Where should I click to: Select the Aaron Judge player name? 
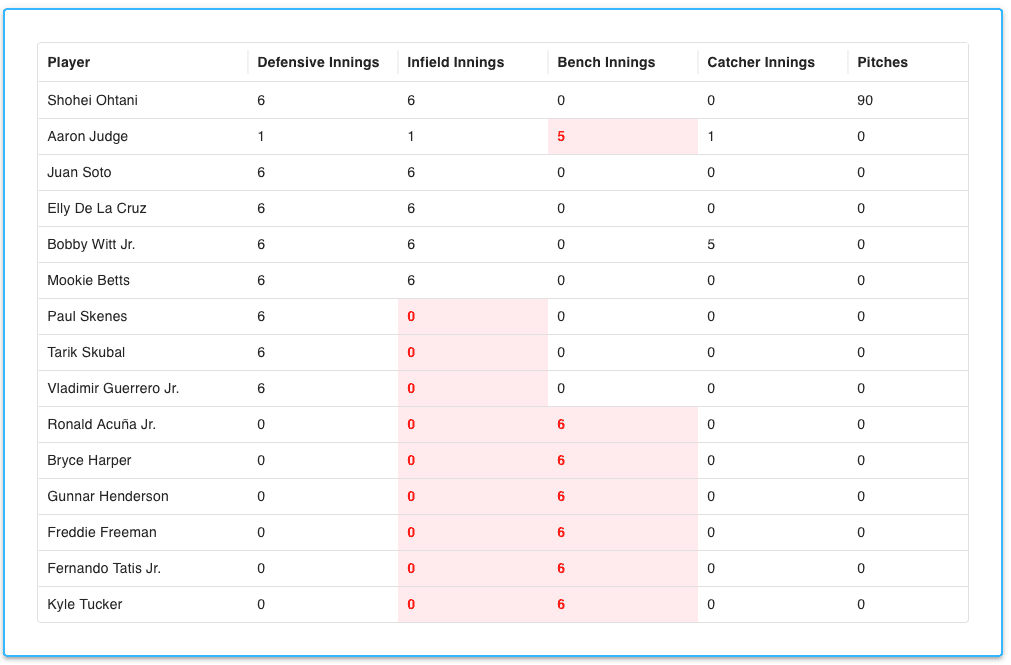(x=88, y=136)
